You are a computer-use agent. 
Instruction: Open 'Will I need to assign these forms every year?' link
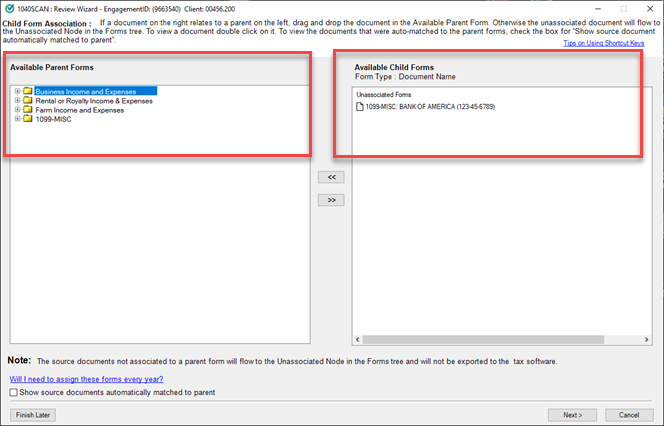tap(86, 379)
